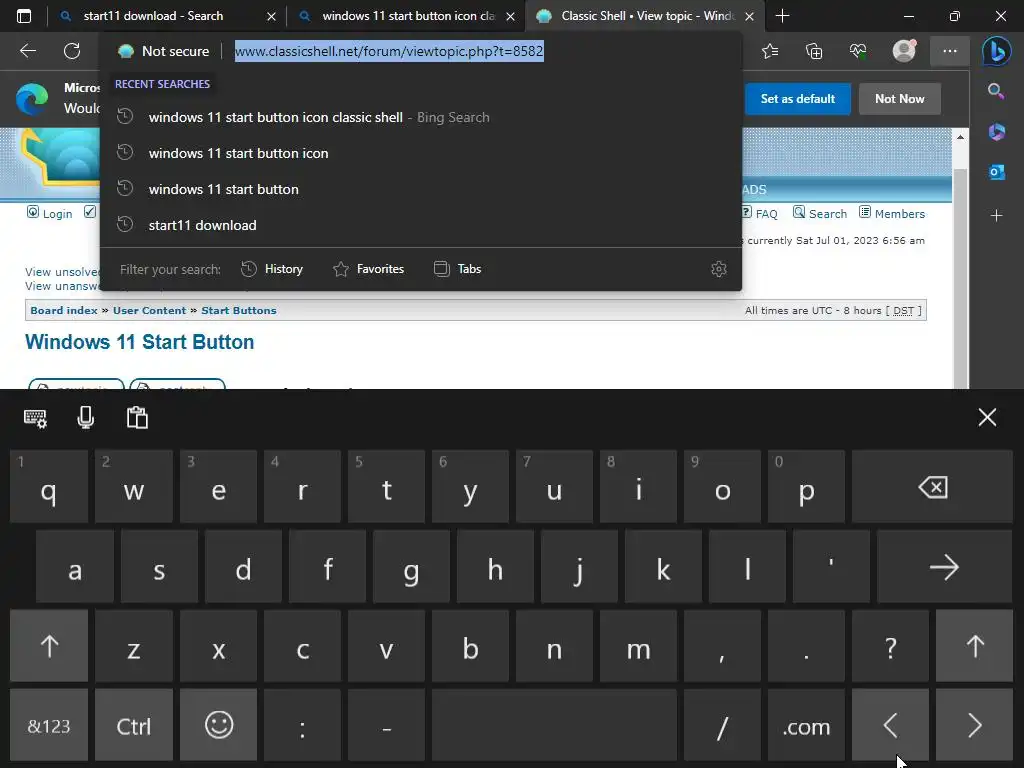
Task: Tap the q key
Action: click(49, 487)
